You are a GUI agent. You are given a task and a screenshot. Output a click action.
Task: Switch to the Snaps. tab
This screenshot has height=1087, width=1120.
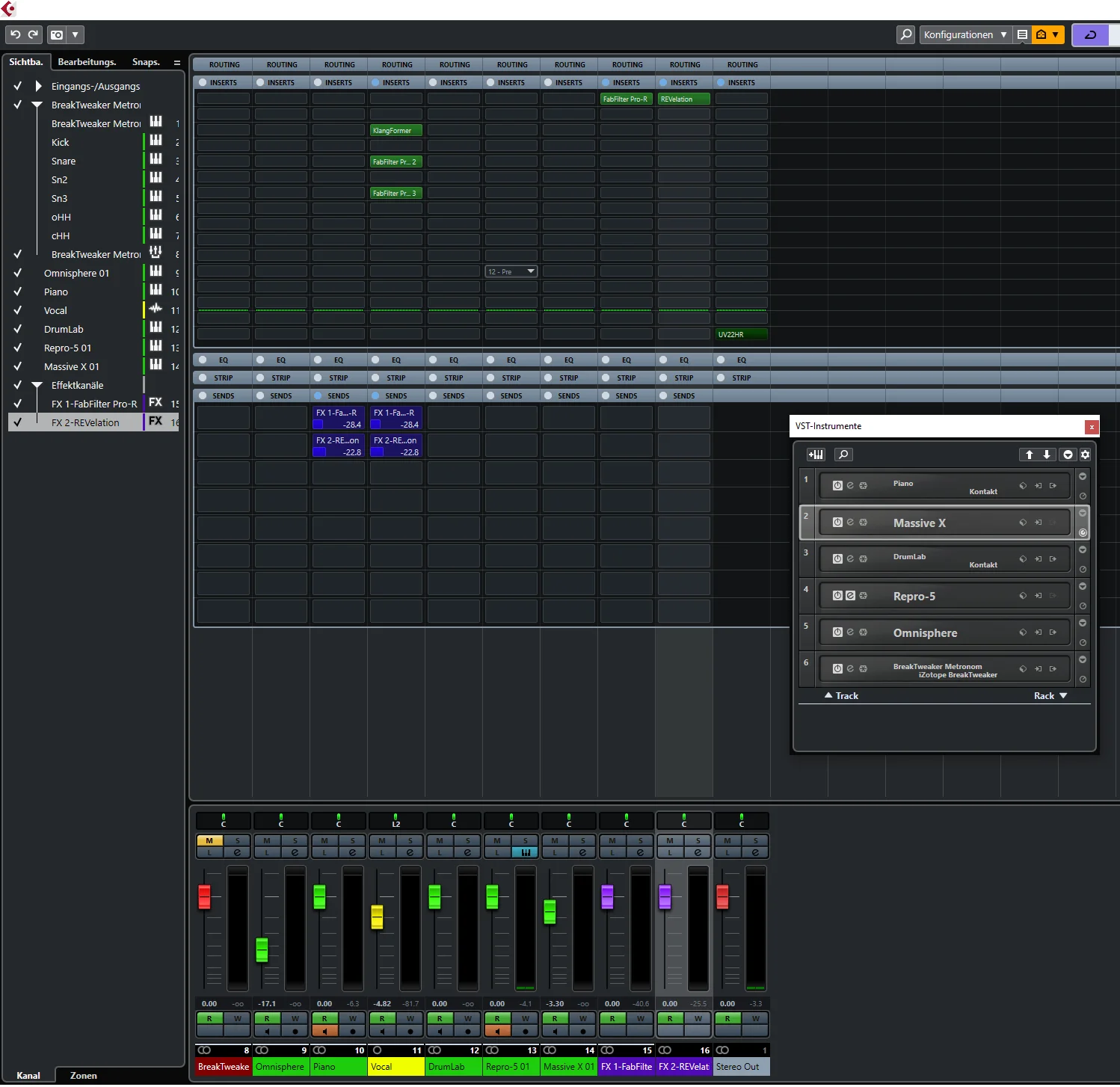coord(146,62)
